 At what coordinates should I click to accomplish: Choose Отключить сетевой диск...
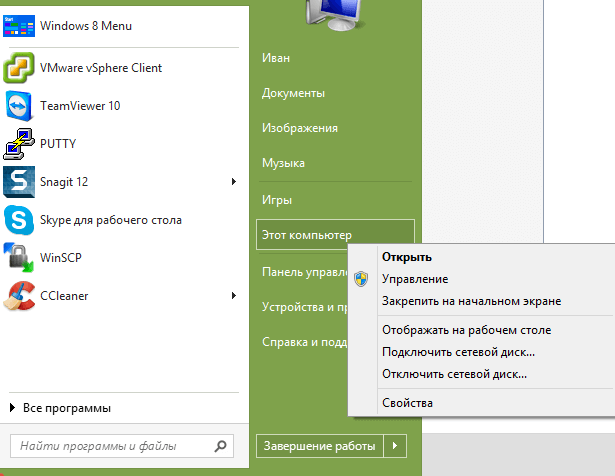pos(454,374)
